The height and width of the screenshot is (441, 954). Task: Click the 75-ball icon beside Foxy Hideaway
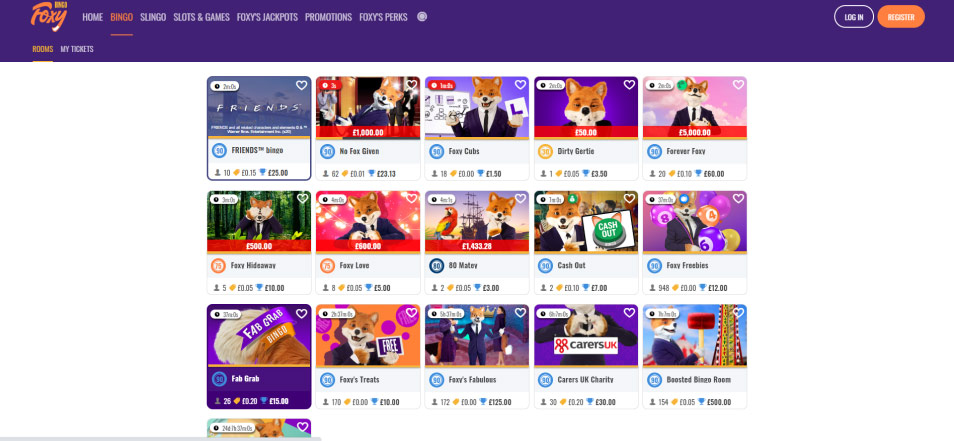tap(219, 265)
